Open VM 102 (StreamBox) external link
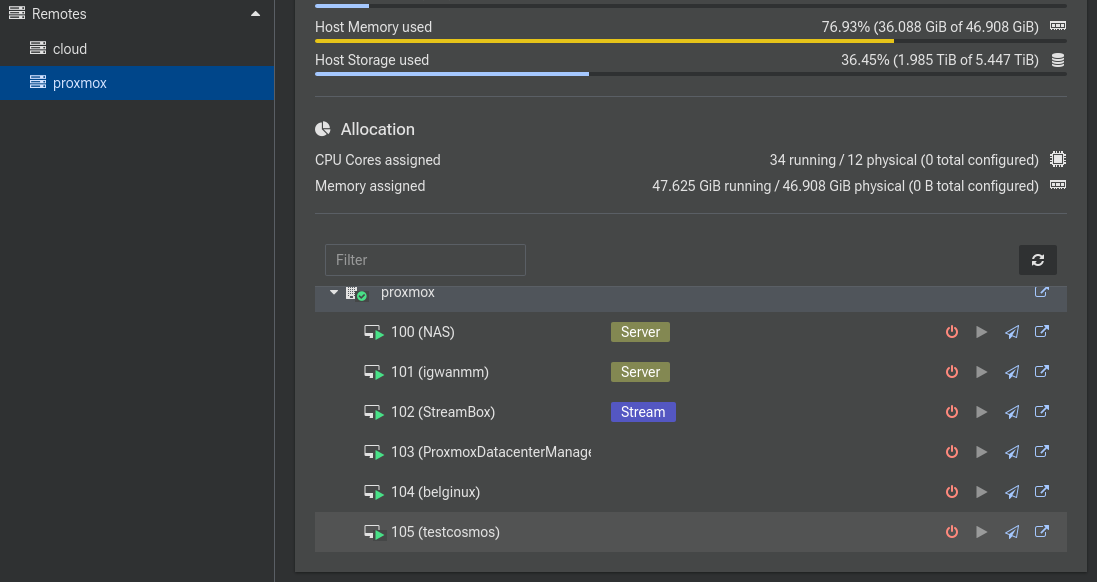The width and height of the screenshot is (1097, 582). (x=1042, y=411)
